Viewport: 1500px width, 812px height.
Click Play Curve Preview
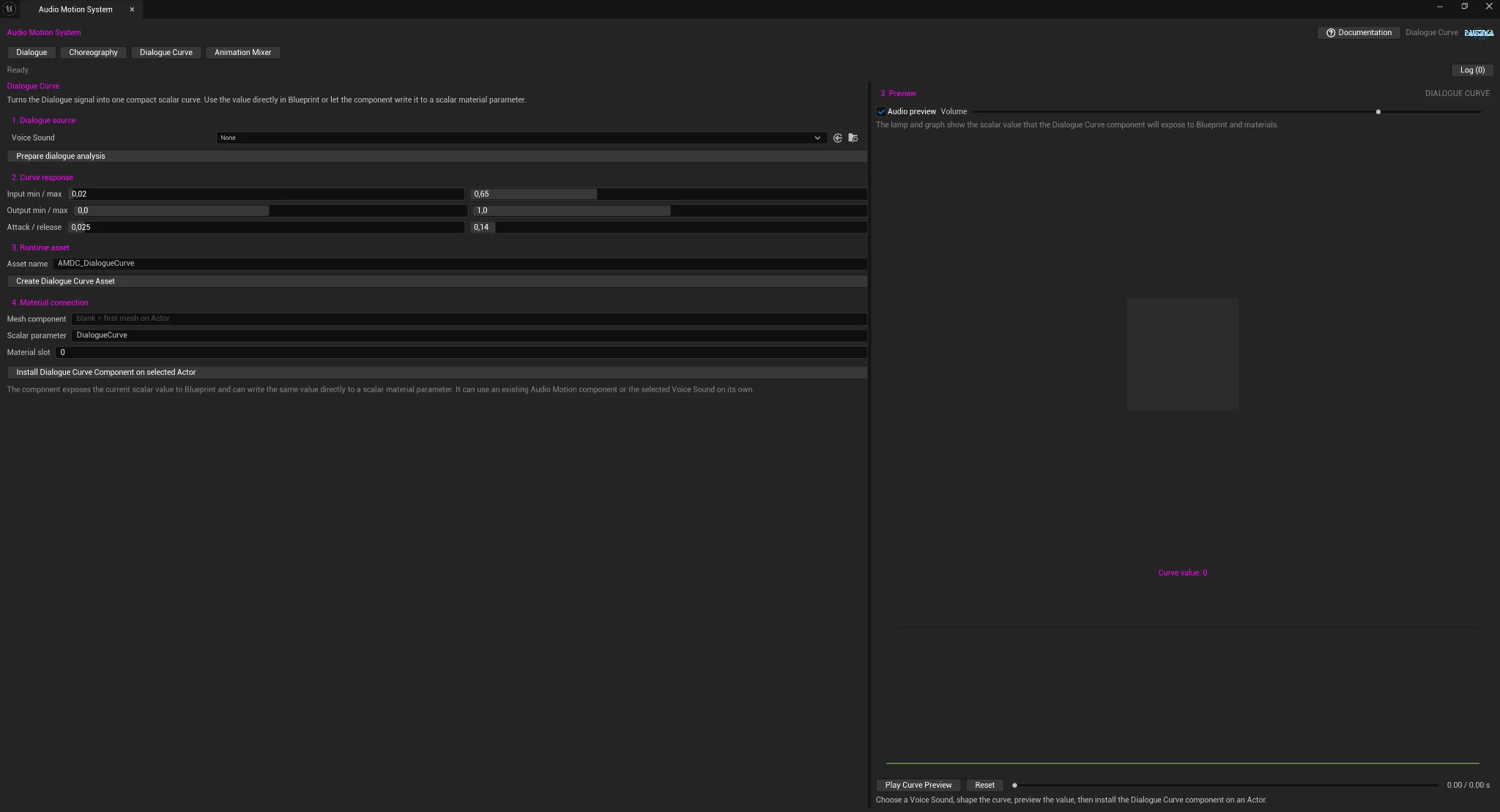(918, 785)
